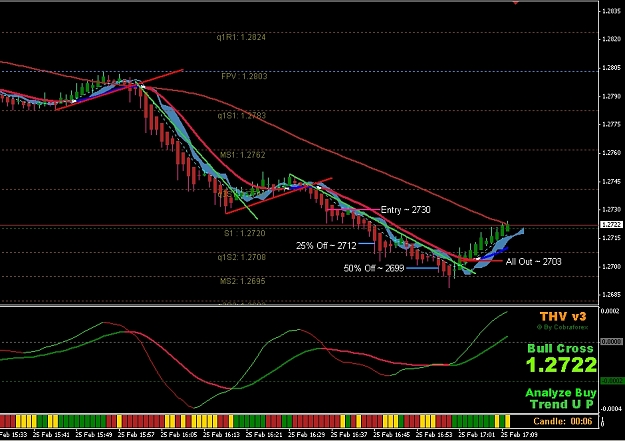The height and width of the screenshot is (441, 625).
Task: Click the Entry ~ 2730 label
Action: 405,210
